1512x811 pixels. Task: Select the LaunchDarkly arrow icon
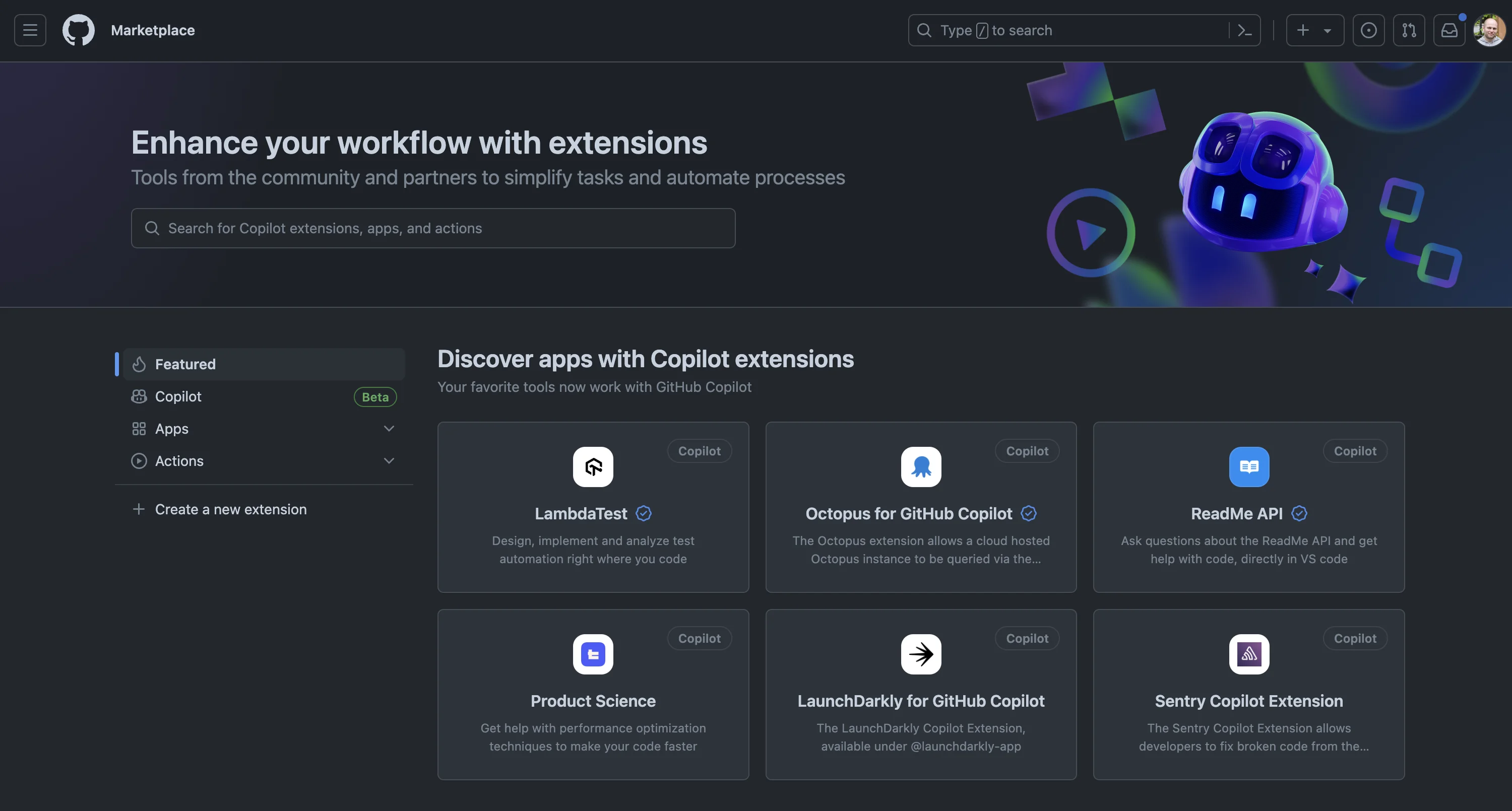tap(921, 654)
